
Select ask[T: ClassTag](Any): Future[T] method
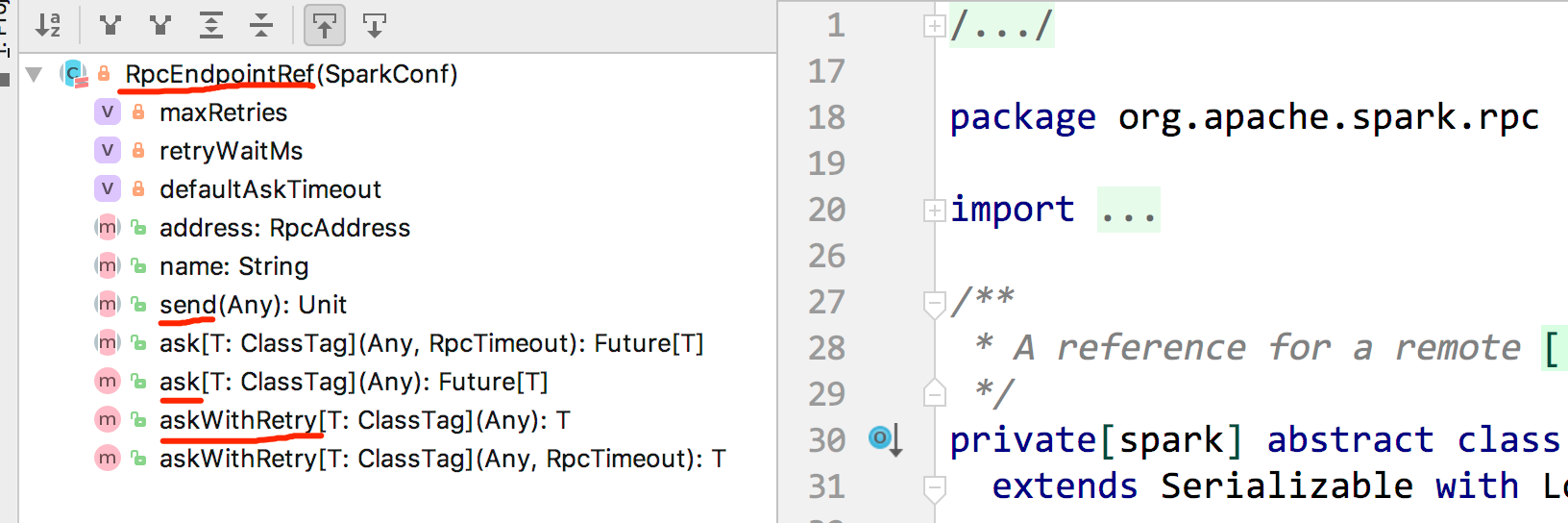point(354,382)
